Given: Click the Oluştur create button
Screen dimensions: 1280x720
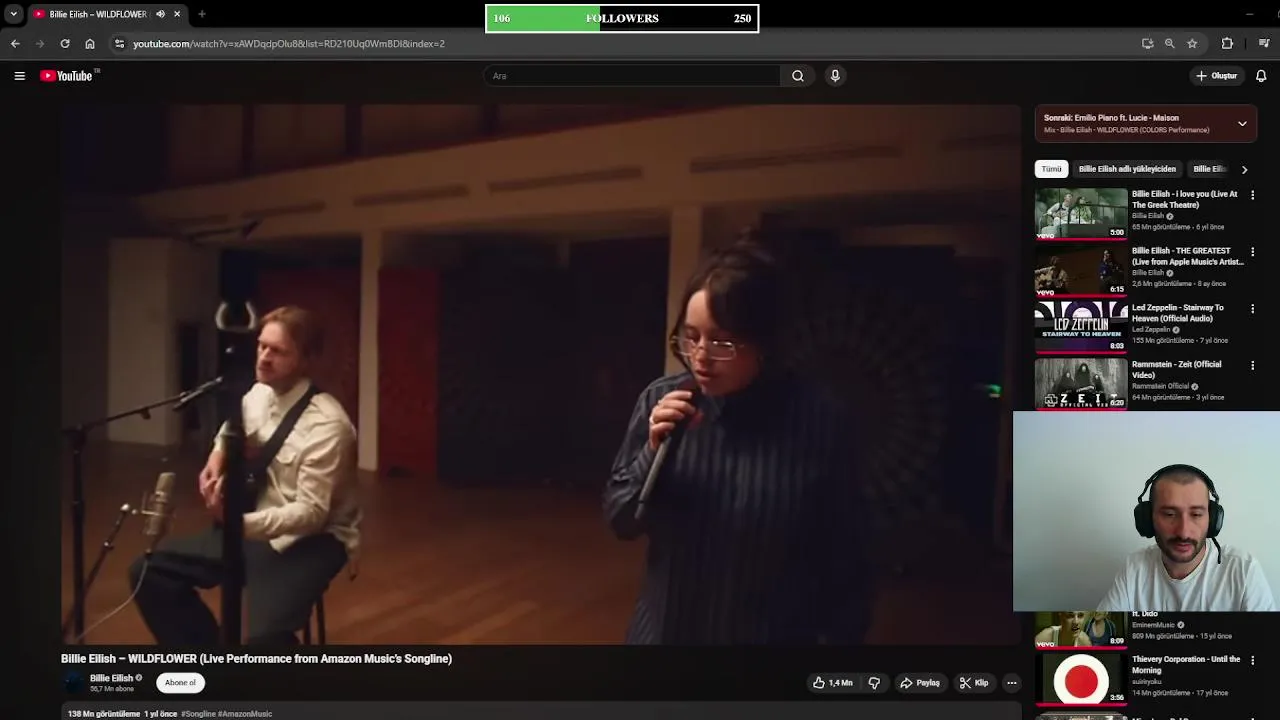Looking at the screenshot, I should [x=1216, y=76].
